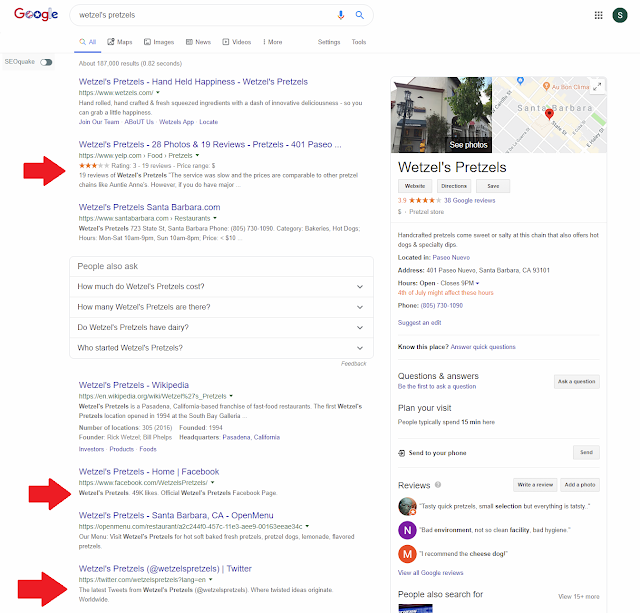
Task: Click the blue search magnifier icon
Action: click(360, 15)
